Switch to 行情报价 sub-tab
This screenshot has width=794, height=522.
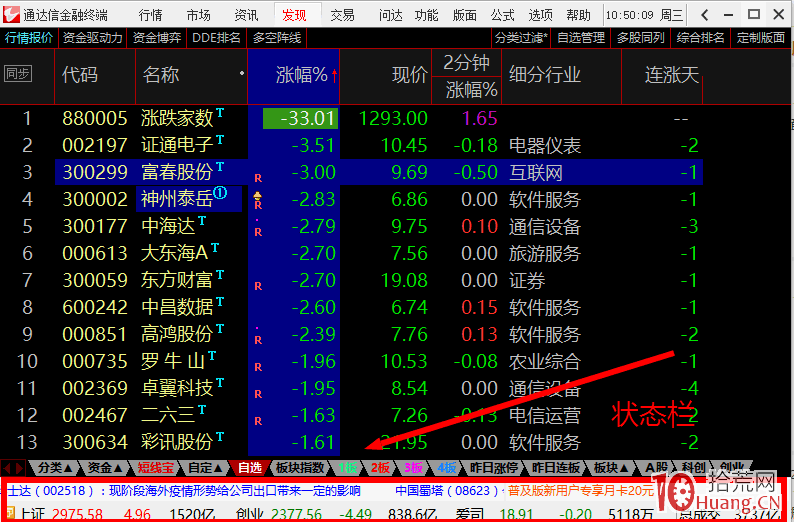click(29, 38)
